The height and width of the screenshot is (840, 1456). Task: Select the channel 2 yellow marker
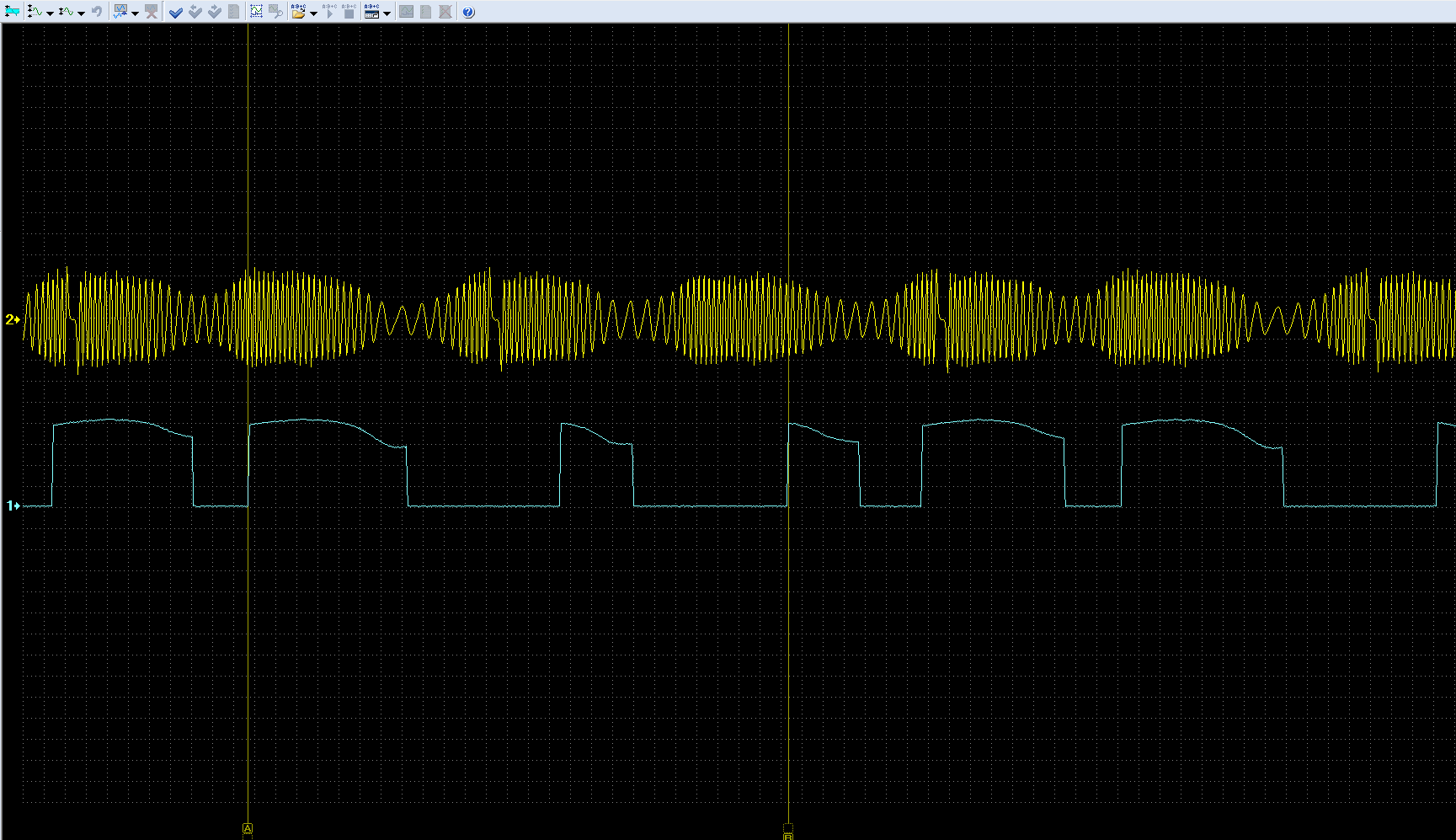coord(13,319)
